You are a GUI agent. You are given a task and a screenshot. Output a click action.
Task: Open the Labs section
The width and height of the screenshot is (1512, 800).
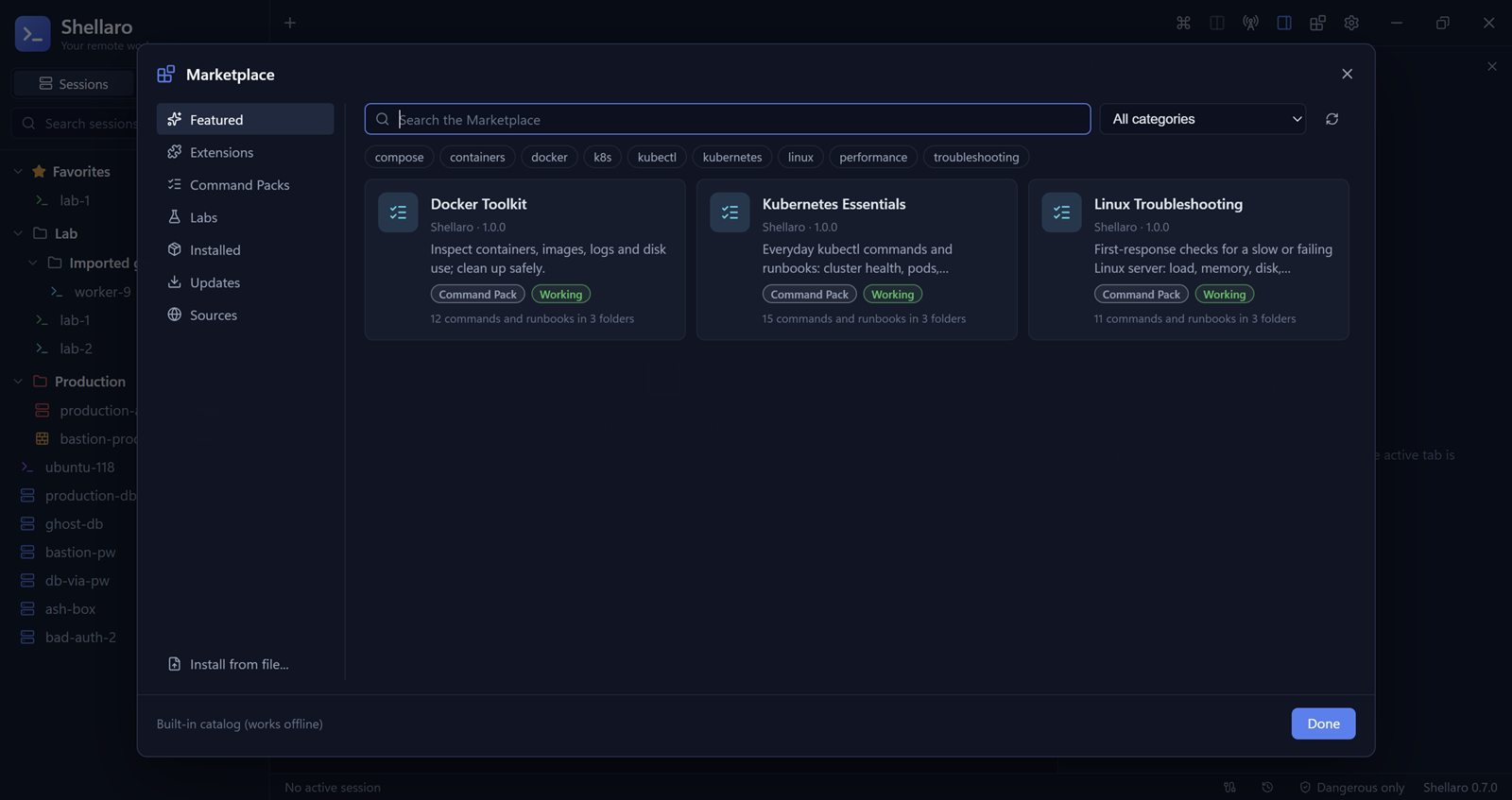(245, 217)
